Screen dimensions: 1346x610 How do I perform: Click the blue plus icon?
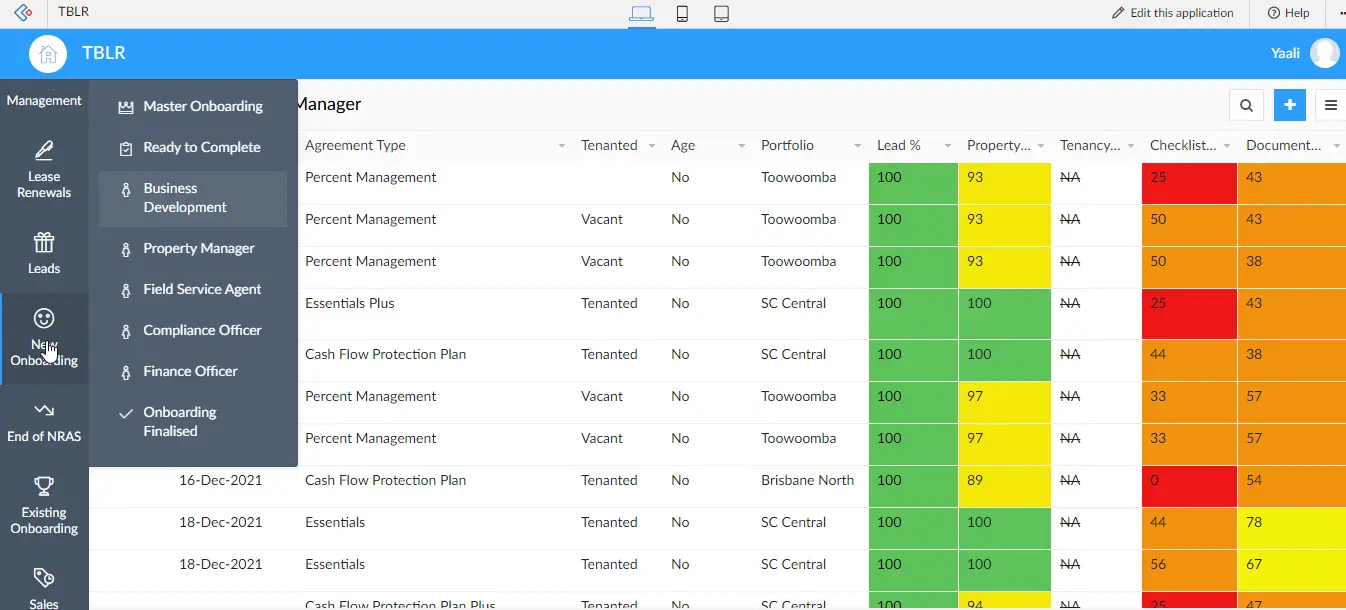[1289, 104]
